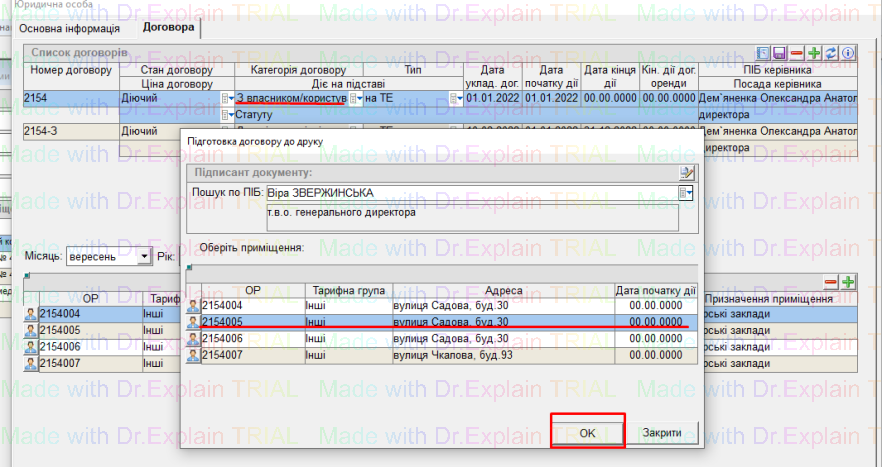
Task: Click the blue refresh arrows icon
Action: coord(831,52)
